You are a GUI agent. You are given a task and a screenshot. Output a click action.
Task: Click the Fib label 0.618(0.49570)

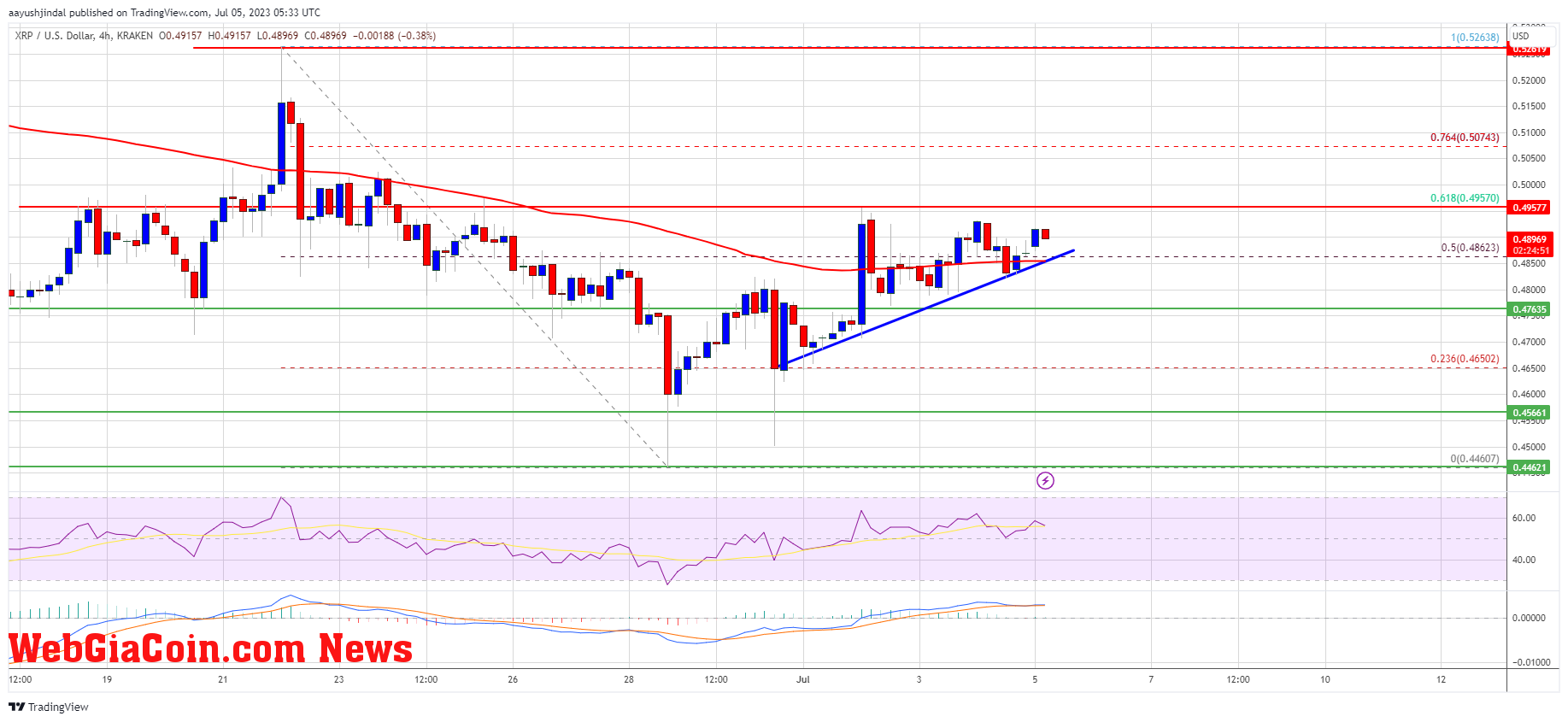click(x=1465, y=198)
